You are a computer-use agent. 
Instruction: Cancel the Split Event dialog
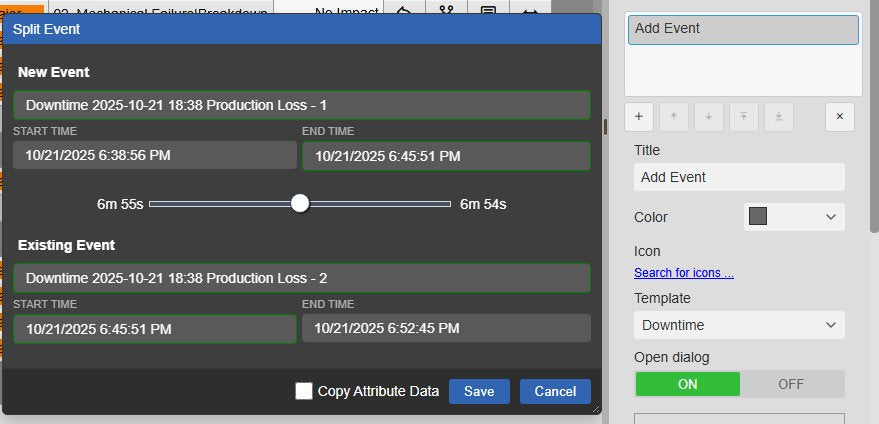[x=555, y=391]
